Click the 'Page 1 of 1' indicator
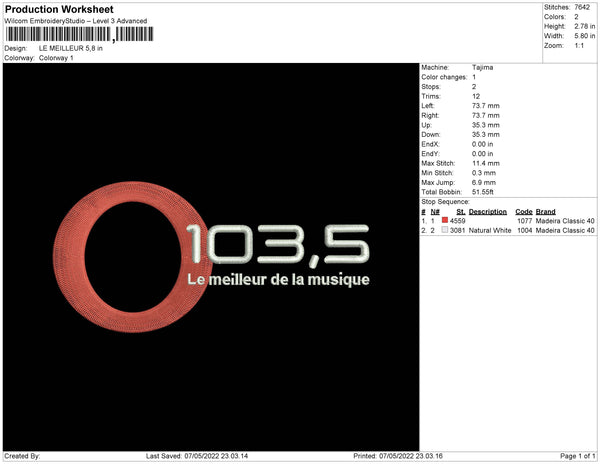Image resolution: width=600 pixels, height=464 pixels. (x=578, y=456)
